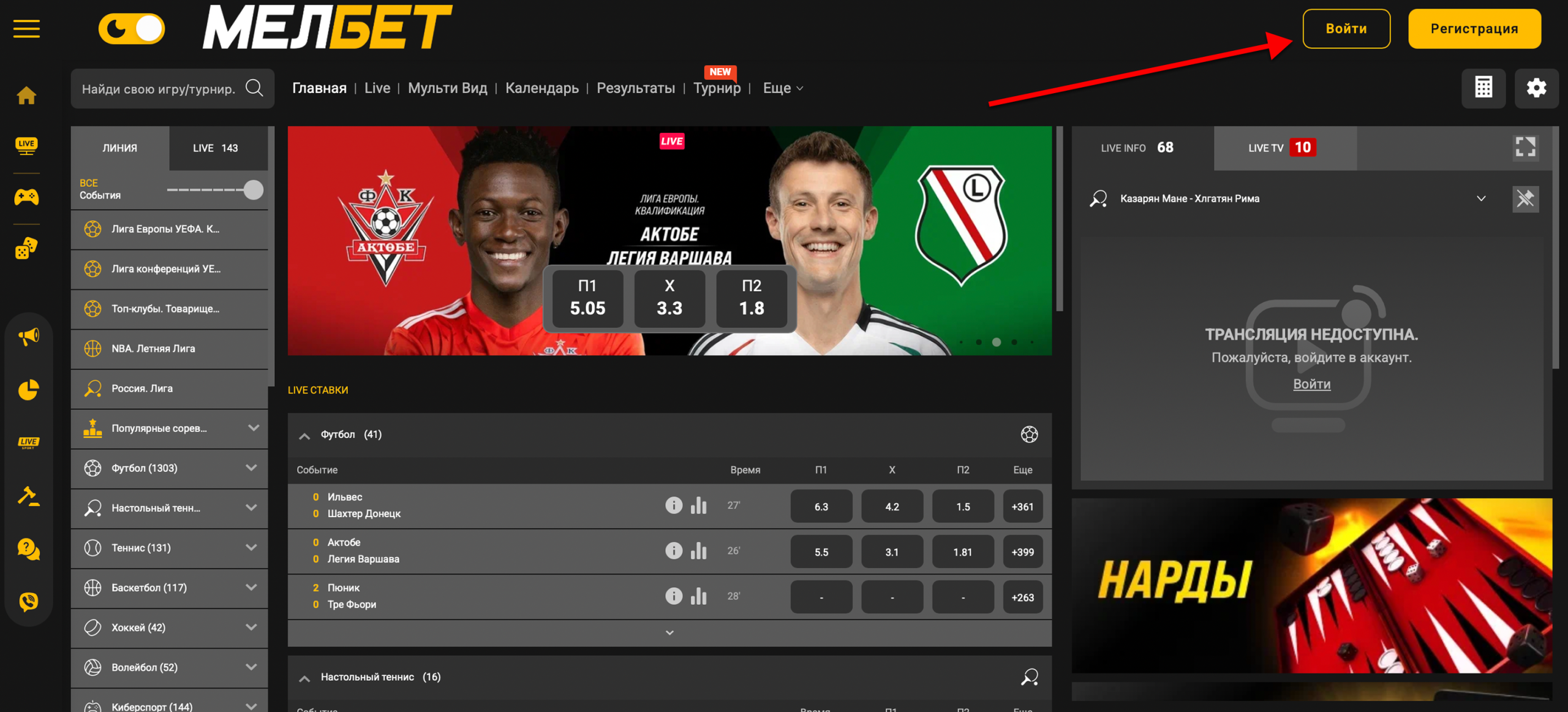This screenshot has height=712, width=1568.
Task: Adjust the Все События slider handle
Action: click(253, 190)
